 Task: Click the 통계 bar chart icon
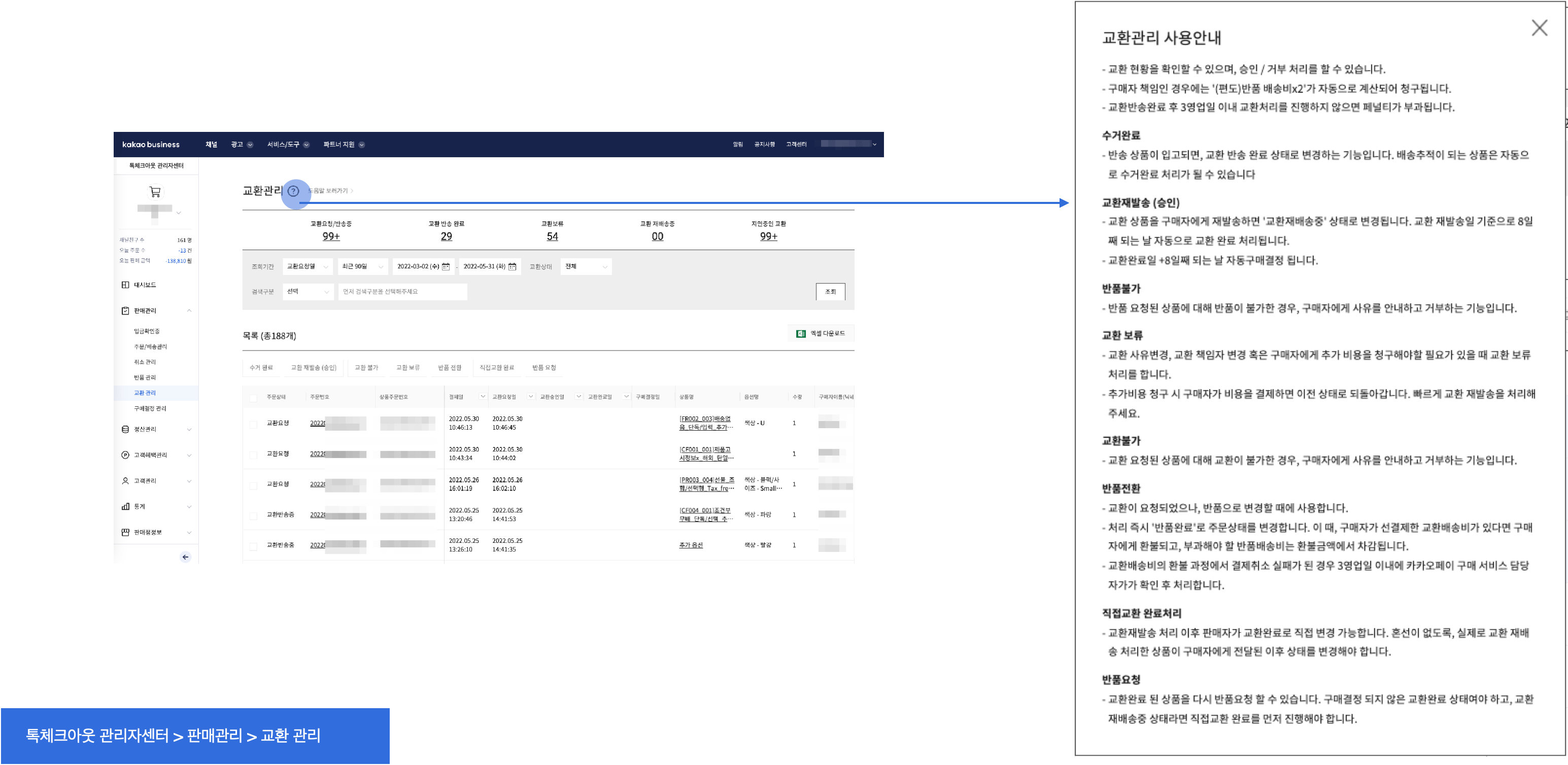pyautogui.click(x=125, y=506)
